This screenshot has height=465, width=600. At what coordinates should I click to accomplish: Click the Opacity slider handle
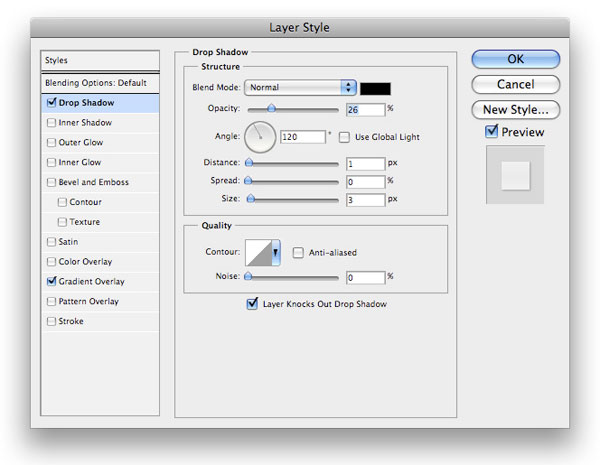[271, 108]
